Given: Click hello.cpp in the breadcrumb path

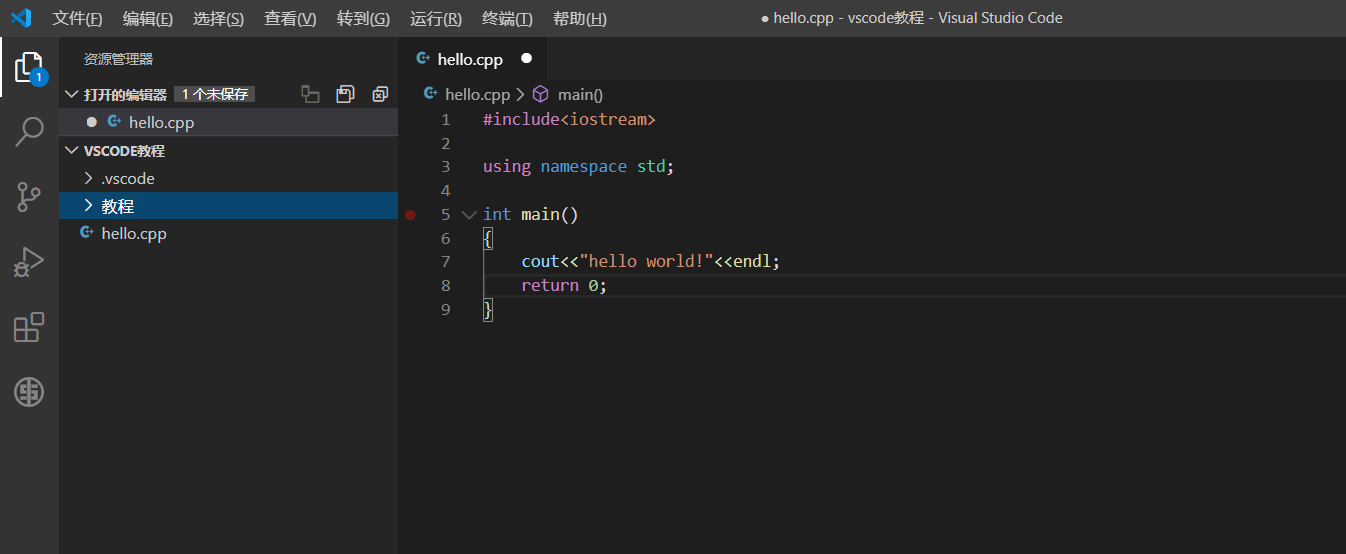Looking at the screenshot, I should point(477,94).
